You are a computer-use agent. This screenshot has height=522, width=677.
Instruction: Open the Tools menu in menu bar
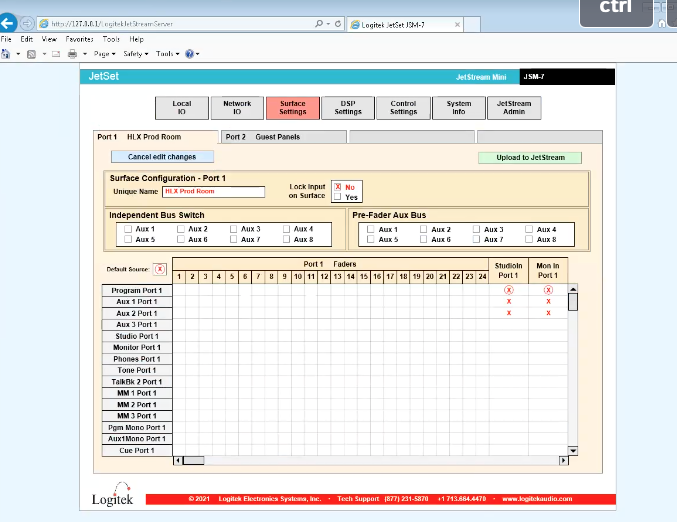point(111,39)
